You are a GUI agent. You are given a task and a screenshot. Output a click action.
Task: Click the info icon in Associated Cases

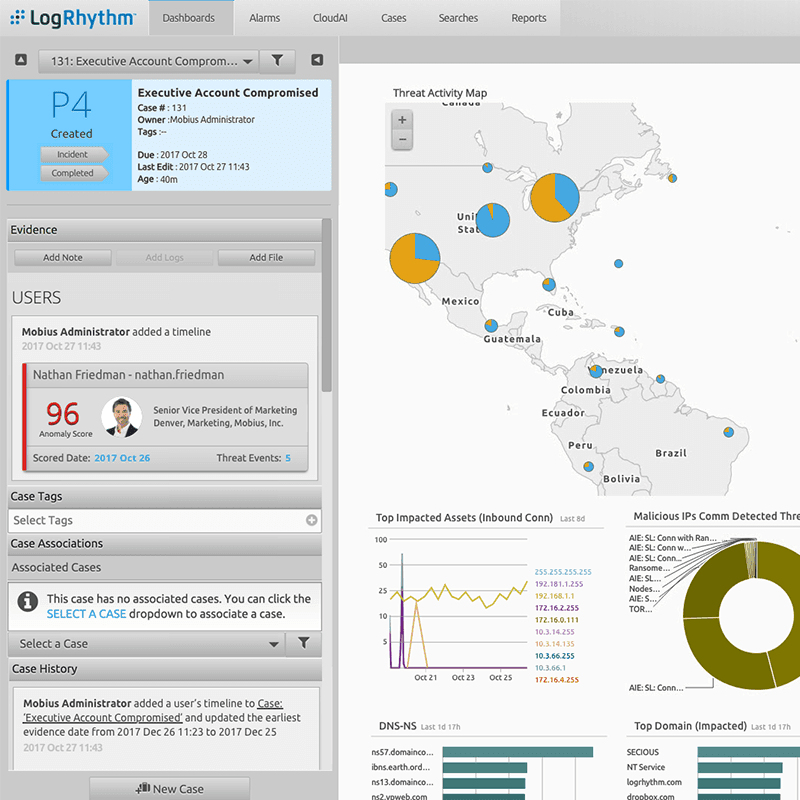[x=28, y=602]
